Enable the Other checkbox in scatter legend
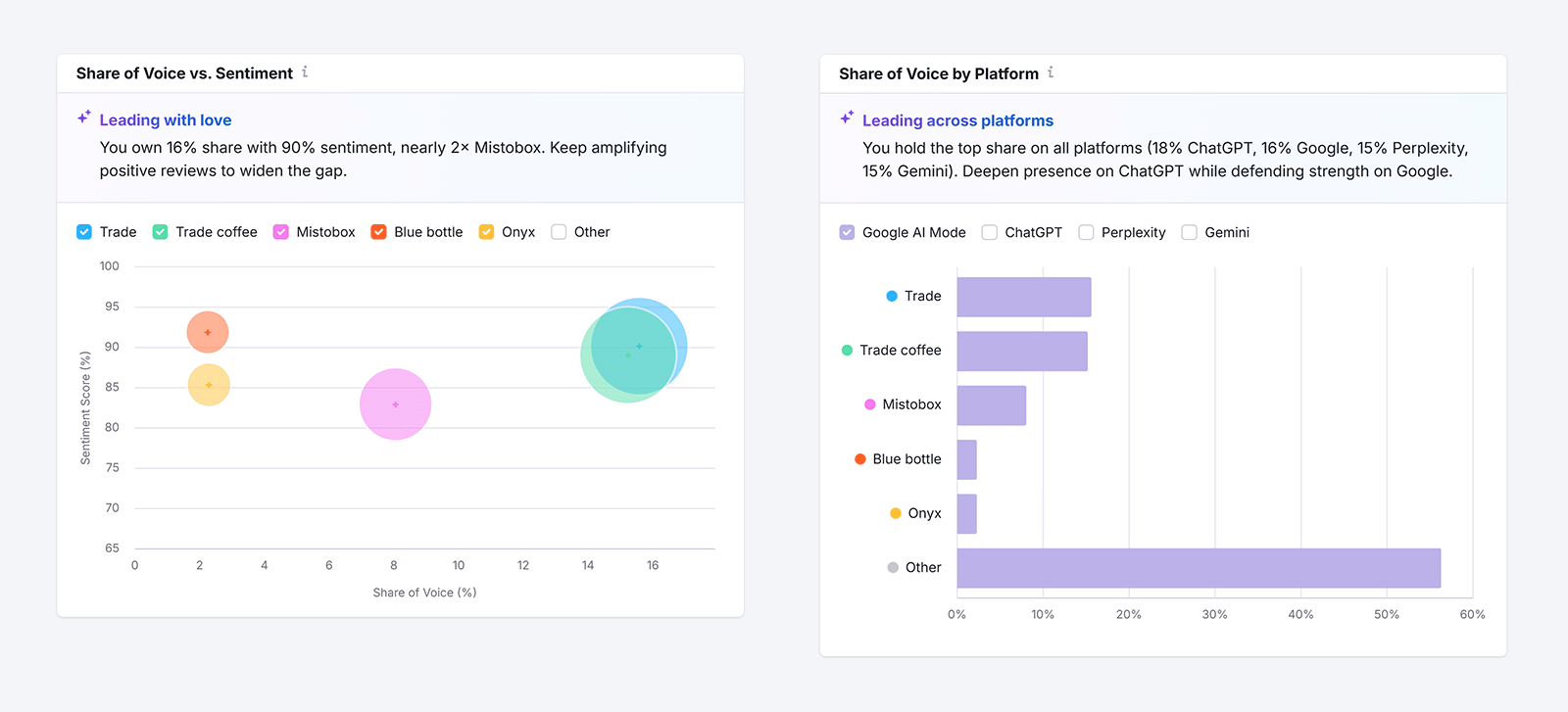This screenshot has width=1568, height=712. click(559, 232)
